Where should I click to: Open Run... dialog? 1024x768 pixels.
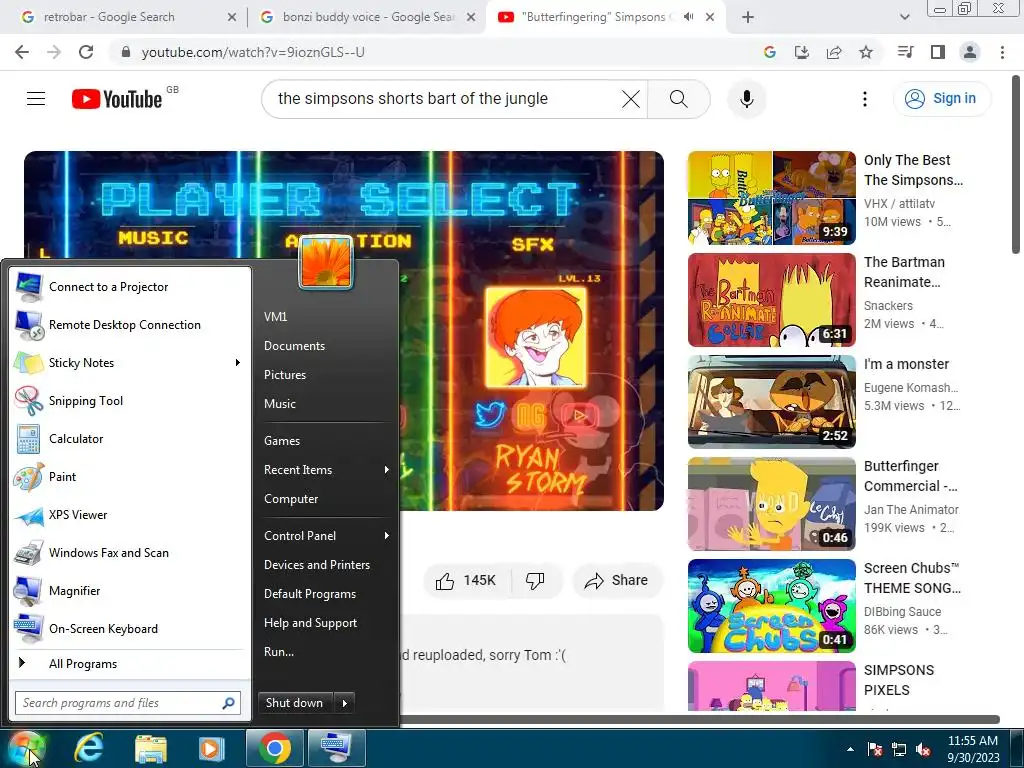click(x=279, y=652)
